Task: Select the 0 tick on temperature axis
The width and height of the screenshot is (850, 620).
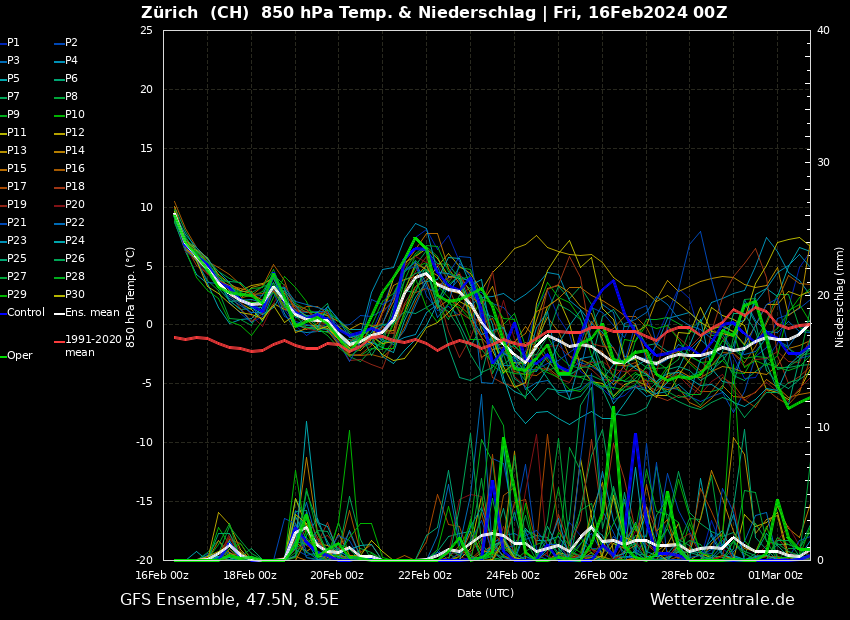Action: [x=150, y=325]
